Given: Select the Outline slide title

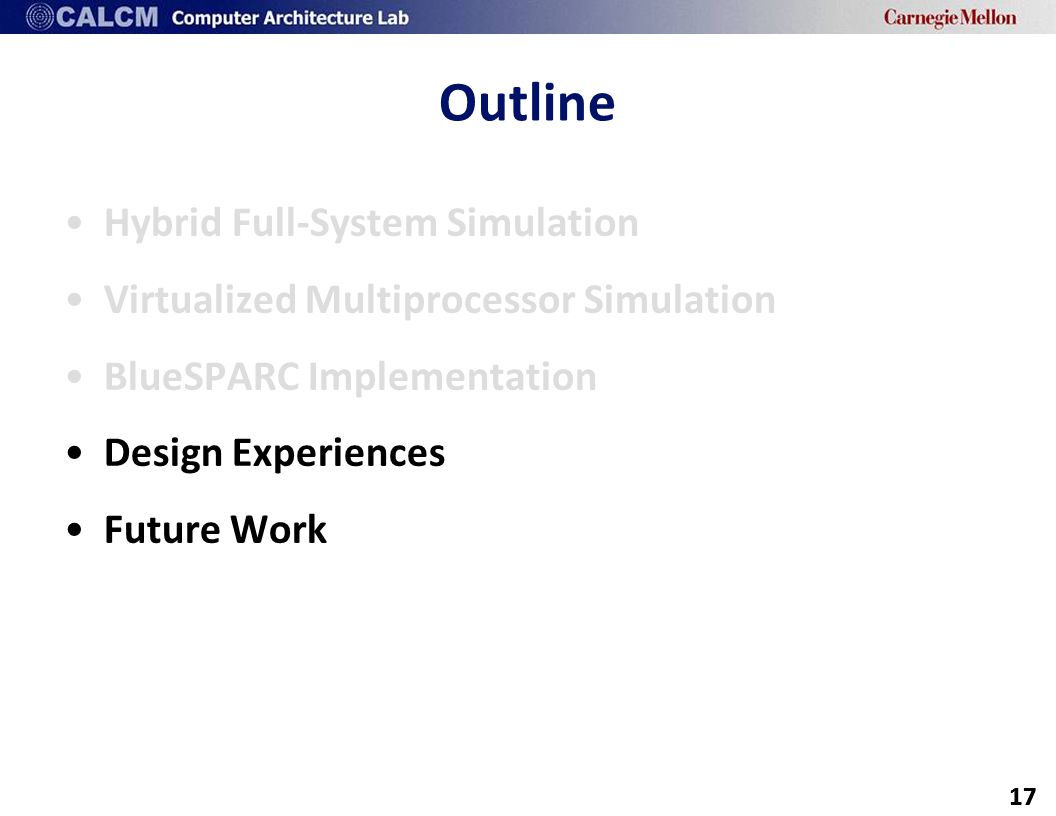Looking at the screenshot, I should [527, 103].
